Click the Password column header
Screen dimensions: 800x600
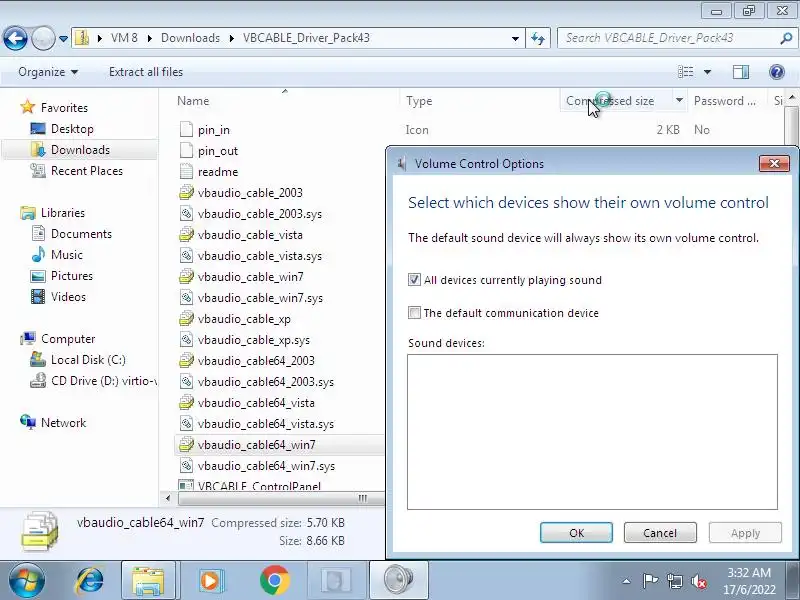pos(724,101)
